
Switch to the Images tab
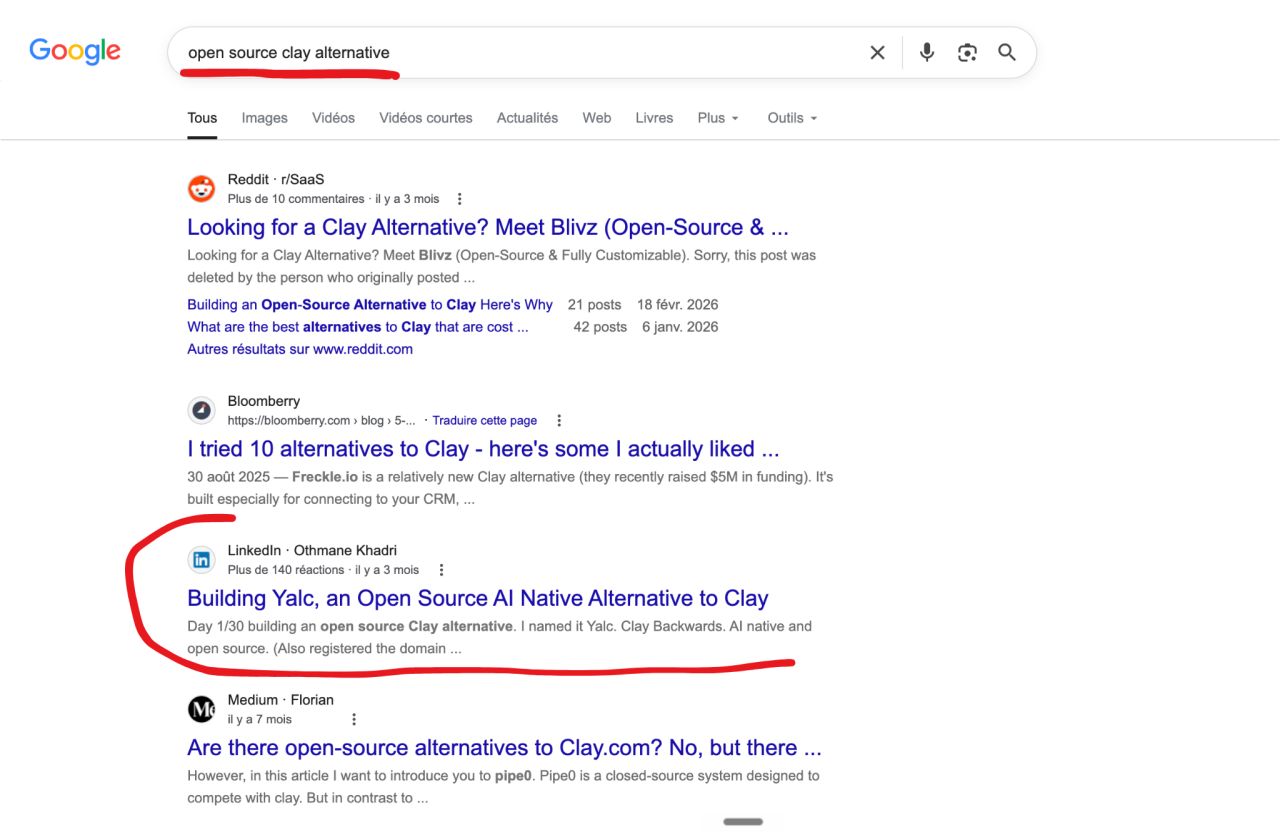pyautogui.click(x=264, y=118)
